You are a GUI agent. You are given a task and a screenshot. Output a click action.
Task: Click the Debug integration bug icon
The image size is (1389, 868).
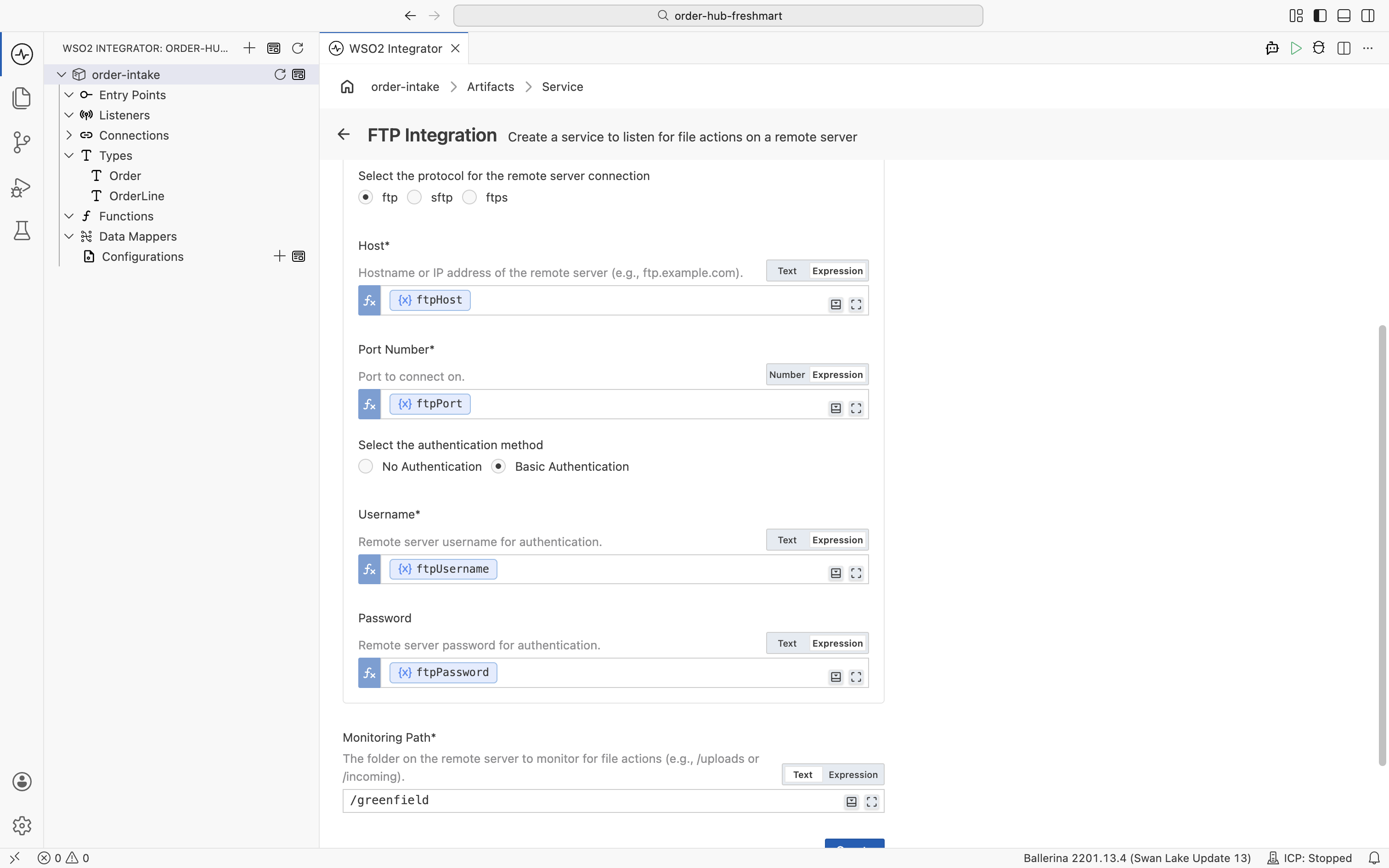[1319, 48]
